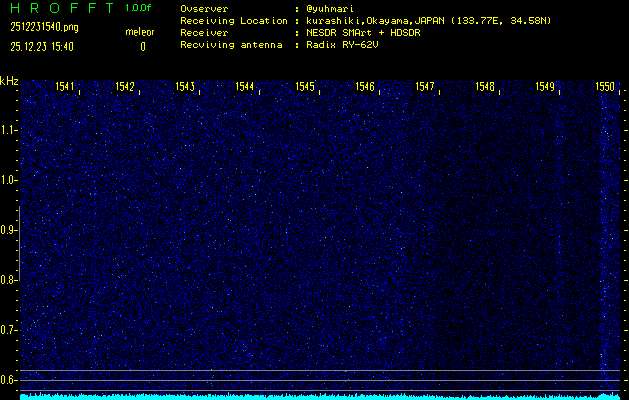Click the 0.9 kHz axis label
The height and width of the screenshot is (400, 629).
point(8,230)
